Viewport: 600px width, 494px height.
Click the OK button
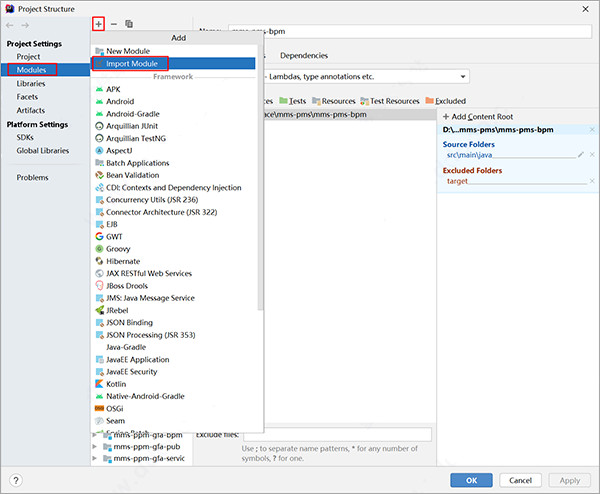[x=471, y=480]
